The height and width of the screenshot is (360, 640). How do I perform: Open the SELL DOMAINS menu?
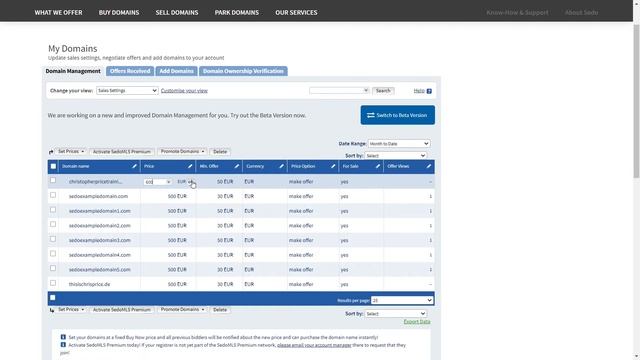coord(177,13)
